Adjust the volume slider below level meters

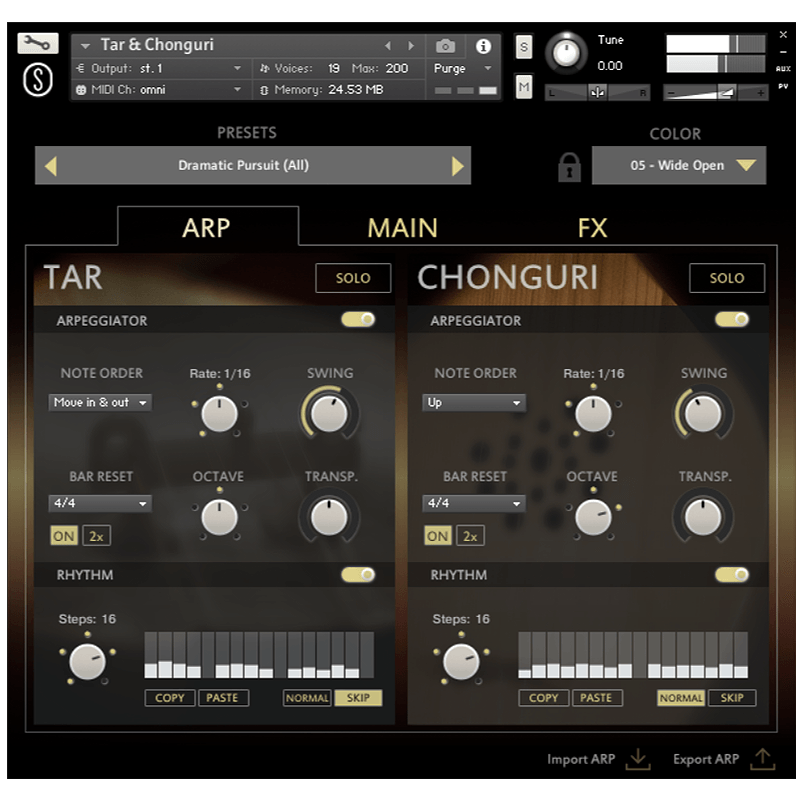pyautogui.click(x=716, y=93)
